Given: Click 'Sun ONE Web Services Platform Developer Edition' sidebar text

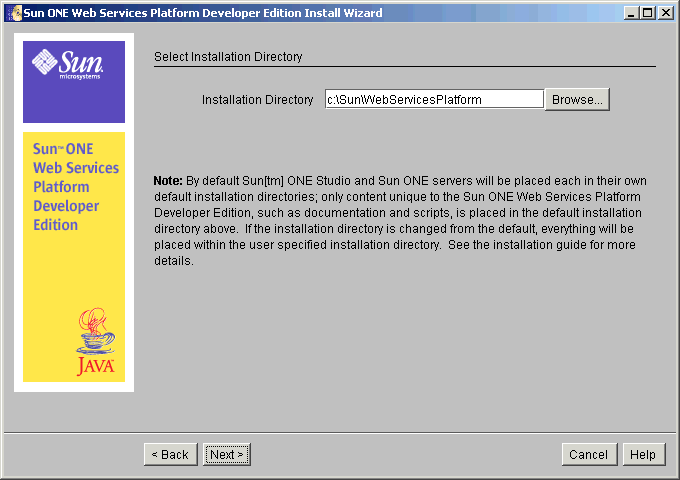Looking at the screenshot, I should pyautogui.click(x=75, y=187).
